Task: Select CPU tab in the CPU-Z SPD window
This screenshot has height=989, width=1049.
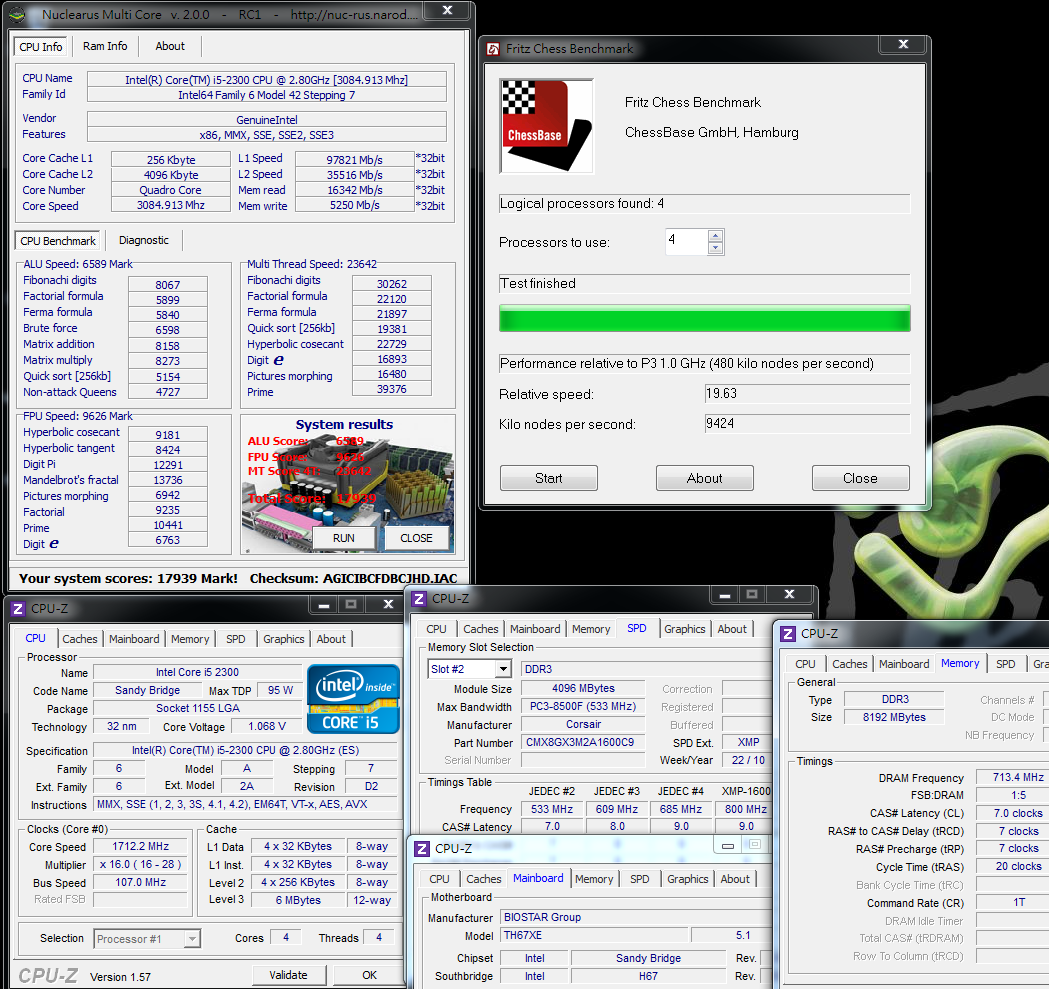Action: point(436,629)
